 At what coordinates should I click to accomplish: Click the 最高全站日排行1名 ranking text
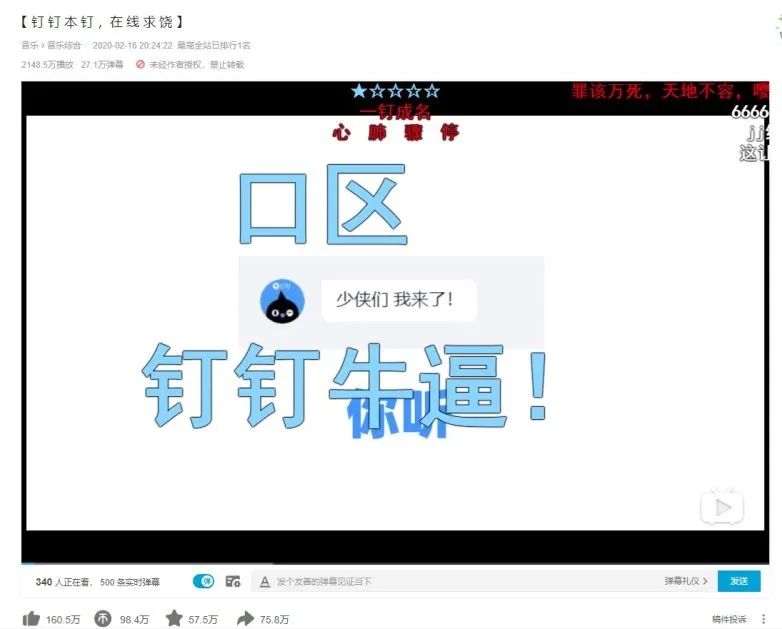click(x=214, y=45)
